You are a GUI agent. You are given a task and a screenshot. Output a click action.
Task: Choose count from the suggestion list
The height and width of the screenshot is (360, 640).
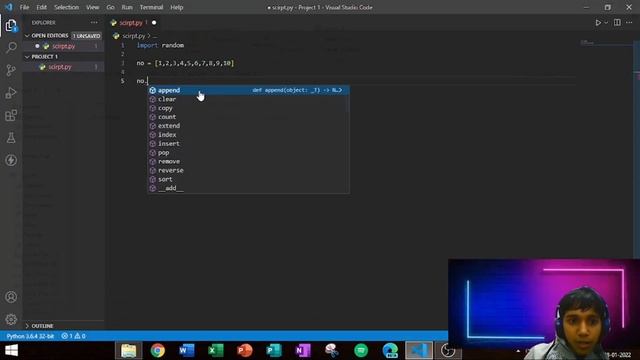click(248, 117)
